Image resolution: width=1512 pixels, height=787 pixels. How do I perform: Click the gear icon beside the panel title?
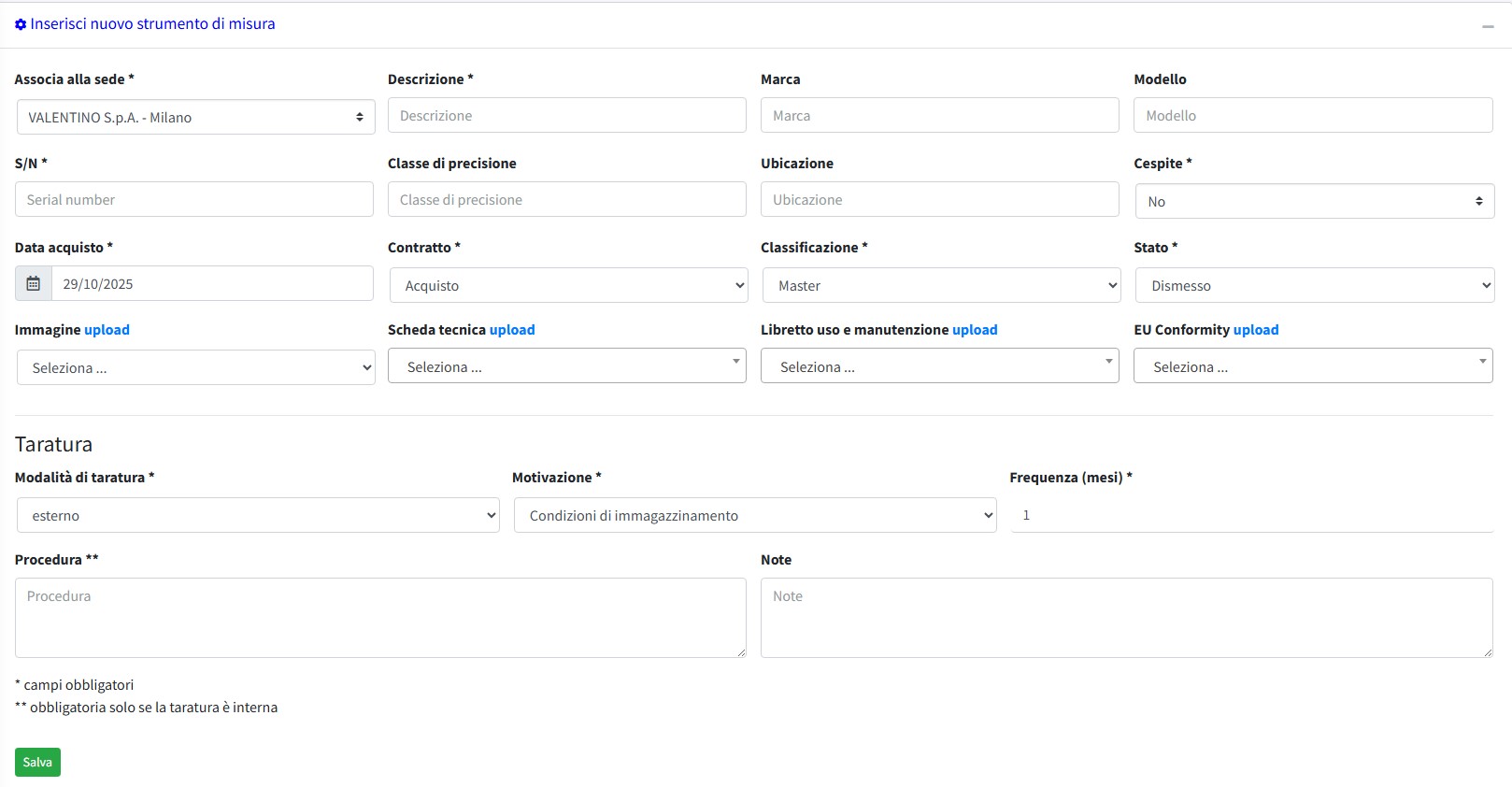21,24
